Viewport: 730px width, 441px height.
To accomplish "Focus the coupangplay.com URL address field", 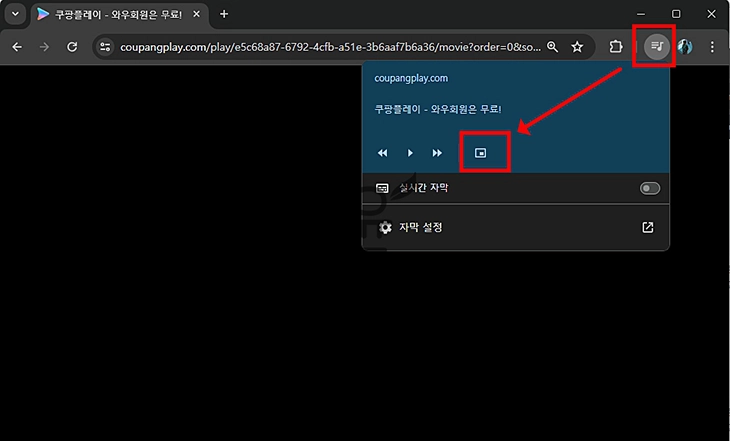I will 330,47.
